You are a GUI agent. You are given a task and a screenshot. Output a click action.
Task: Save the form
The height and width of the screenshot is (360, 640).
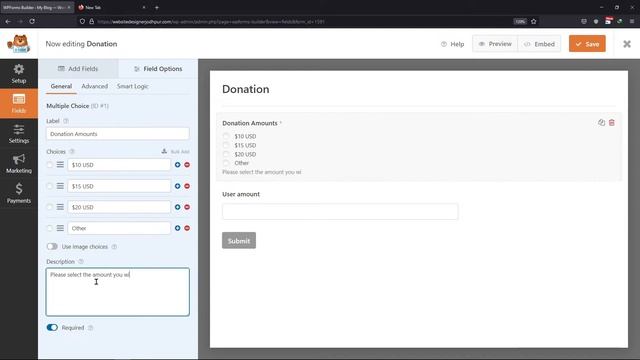(x=587, y=44)
